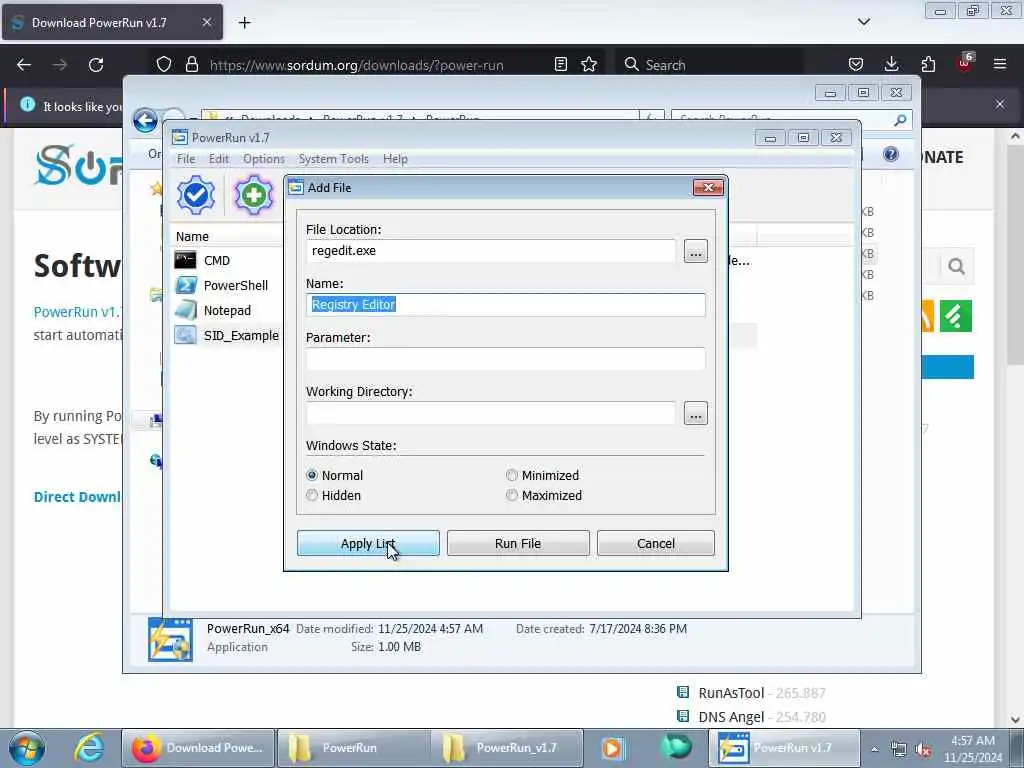This screenshot has height=768, width=1024.
Task: Click the muted volume tray icon
Action: point(923,750)
